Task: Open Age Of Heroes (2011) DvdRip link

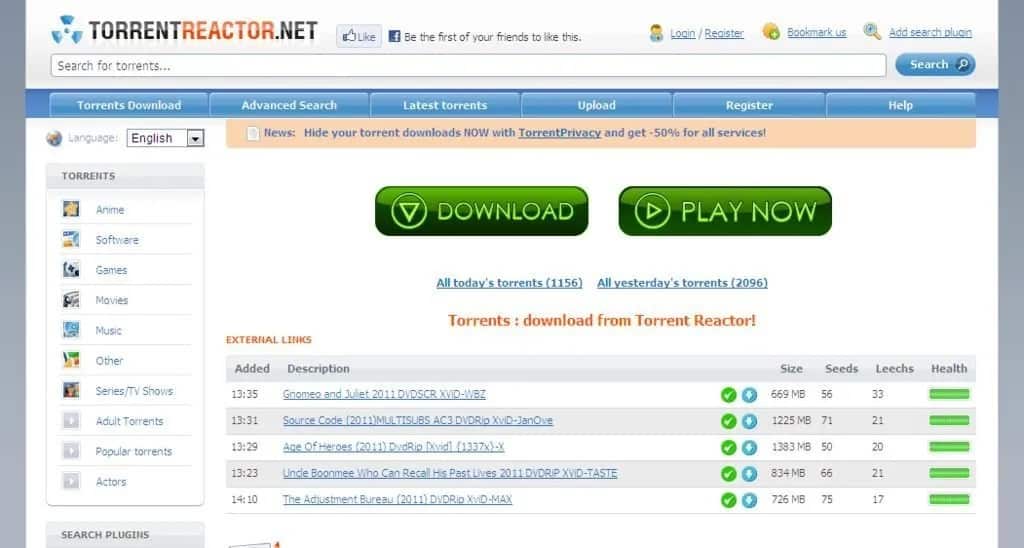Action: coord(393,447)
